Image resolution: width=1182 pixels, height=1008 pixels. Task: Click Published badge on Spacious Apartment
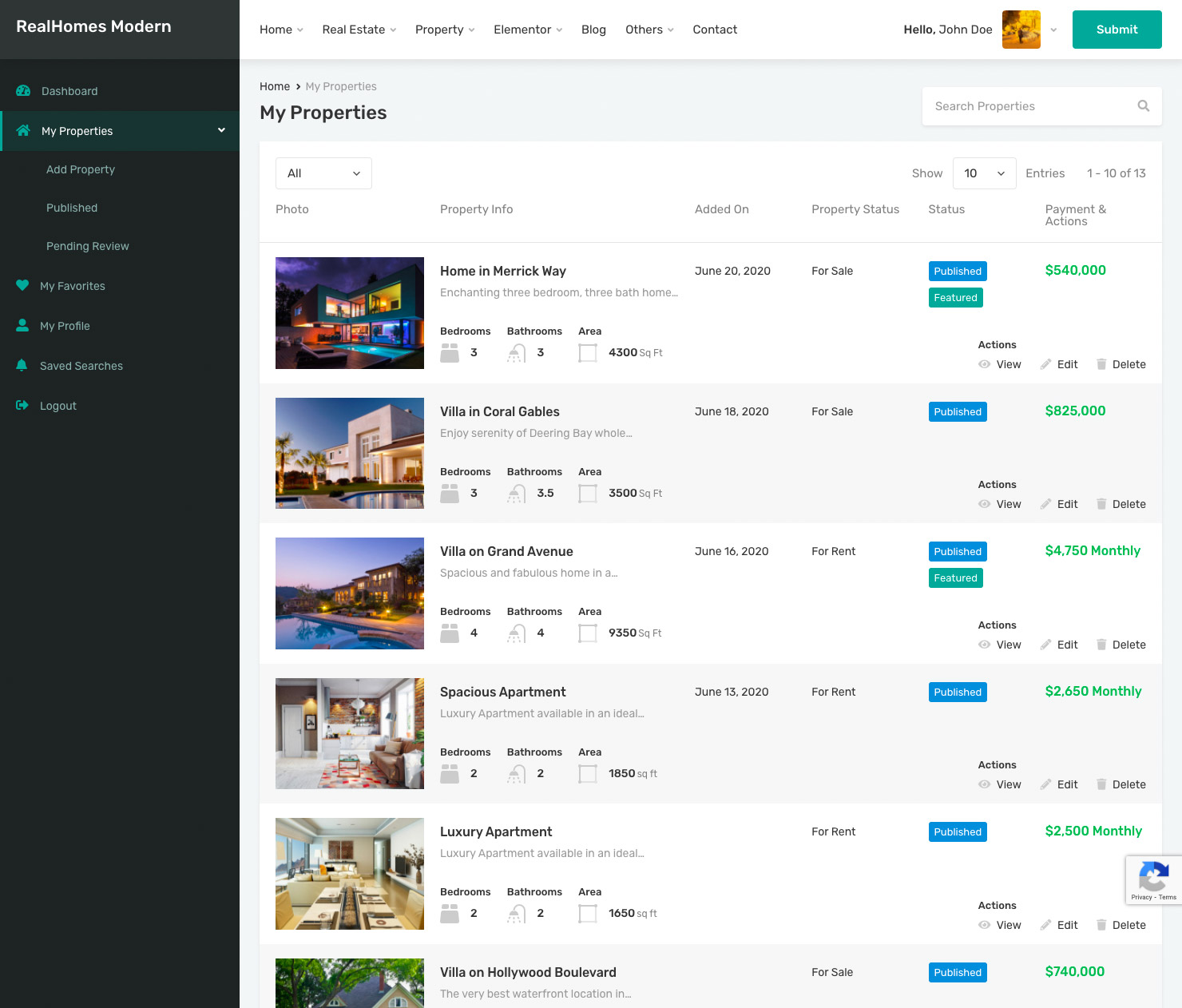958,692
